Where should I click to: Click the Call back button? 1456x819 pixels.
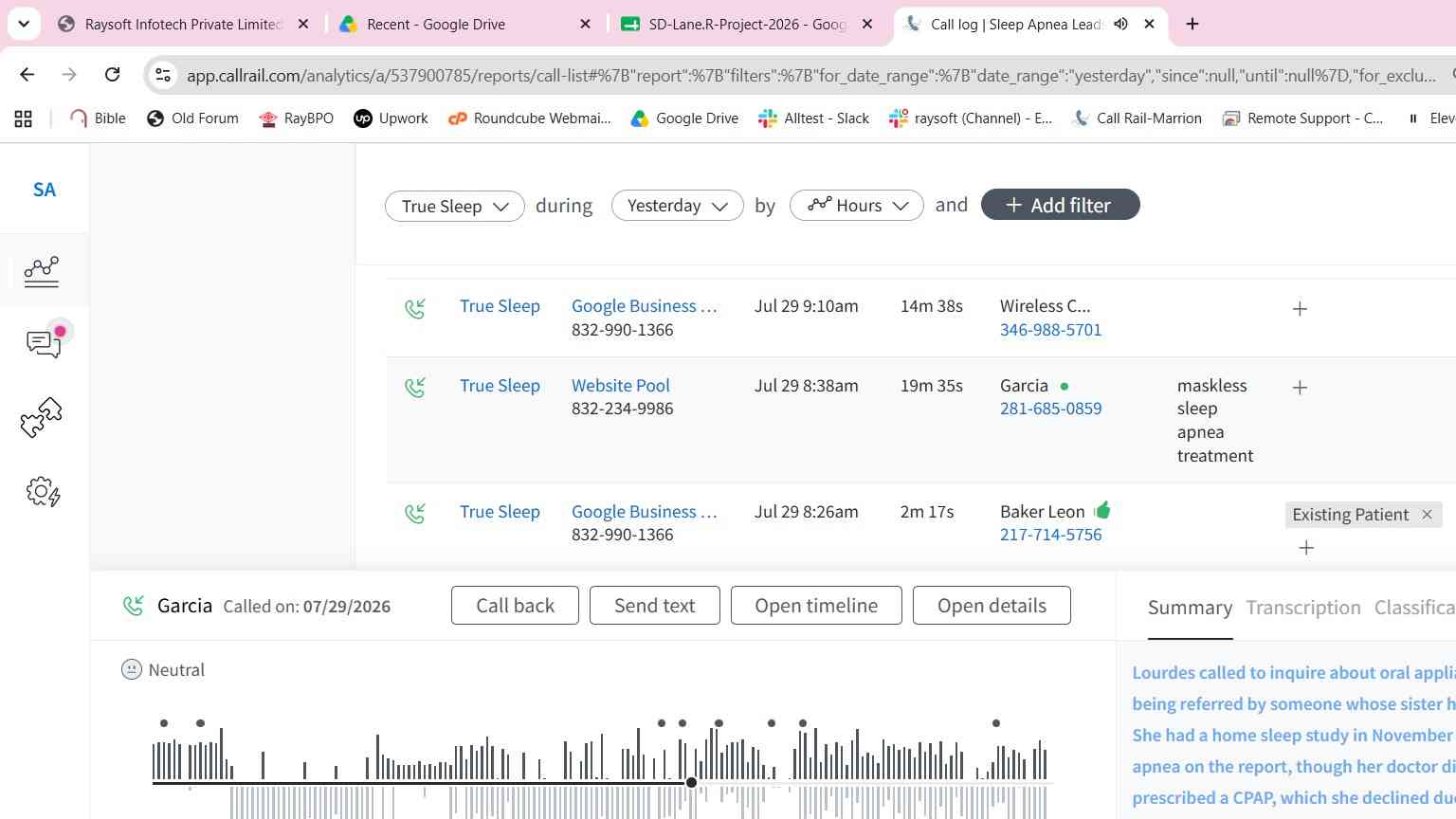click(x=515, y=606)
